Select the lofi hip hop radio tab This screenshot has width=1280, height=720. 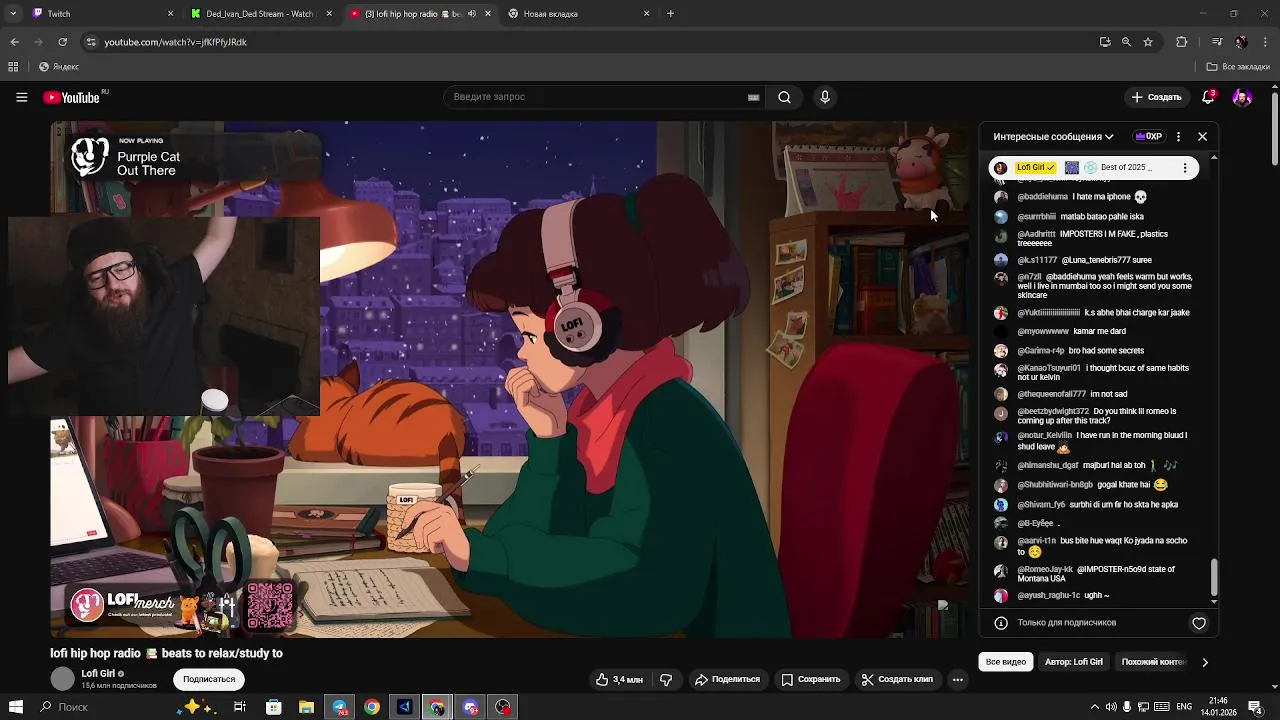[418, 14]
